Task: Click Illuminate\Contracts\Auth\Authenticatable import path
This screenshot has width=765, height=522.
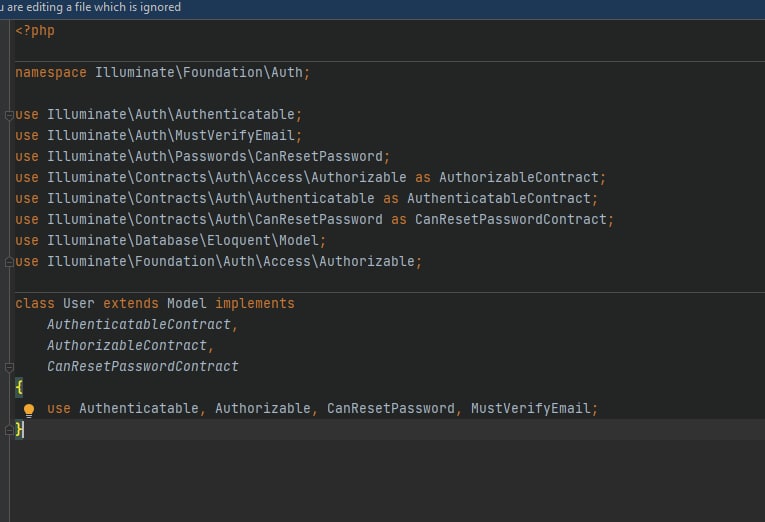Action: pos(211,199)
